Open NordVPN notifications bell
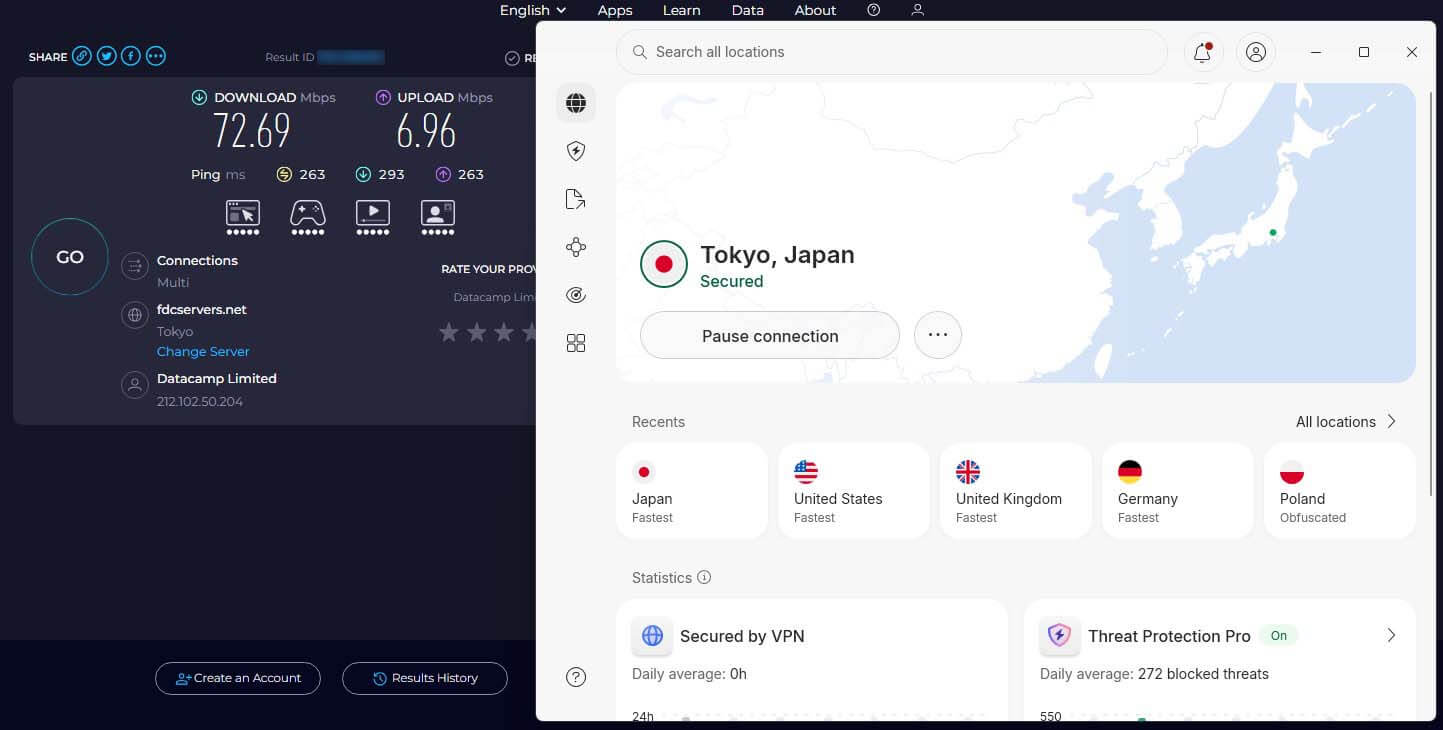 1203,52
